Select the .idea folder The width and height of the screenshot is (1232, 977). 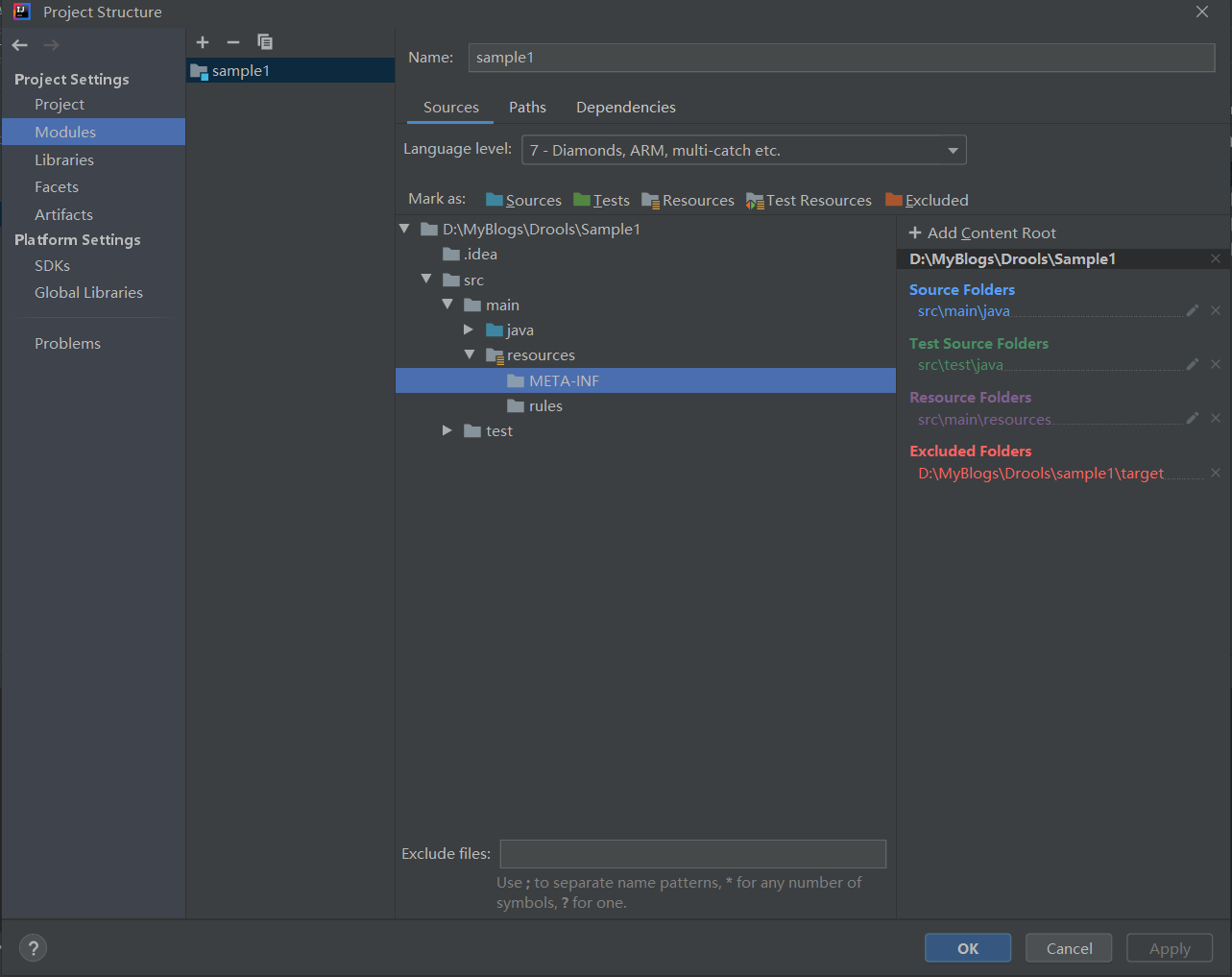pos(471,254)
